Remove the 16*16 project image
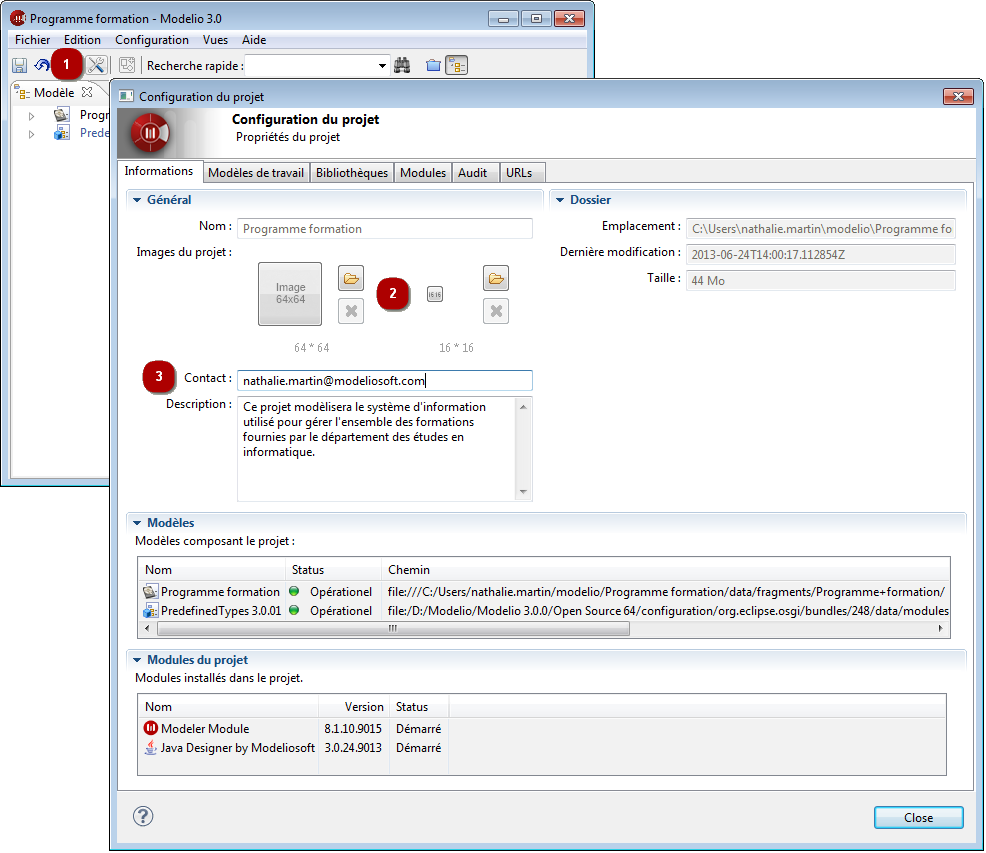 (496, 311)
